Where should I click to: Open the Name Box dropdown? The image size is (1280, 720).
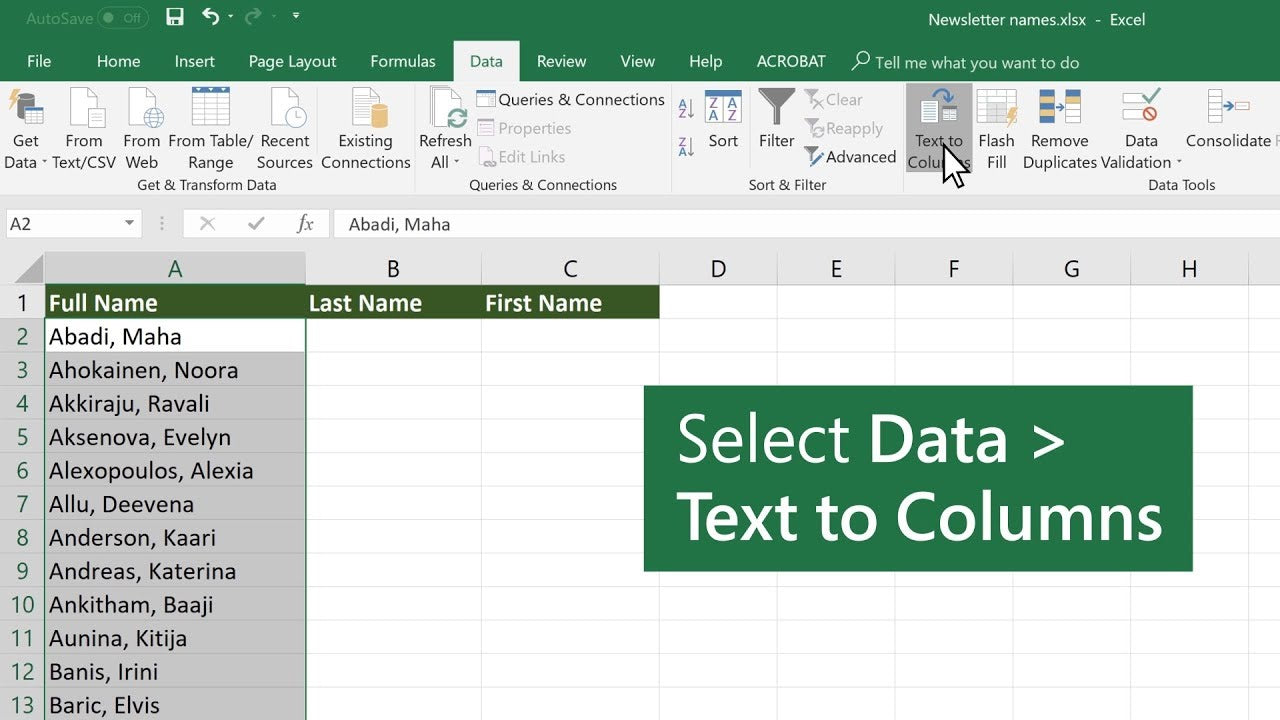pyautogui.click(x=130, y=224)
